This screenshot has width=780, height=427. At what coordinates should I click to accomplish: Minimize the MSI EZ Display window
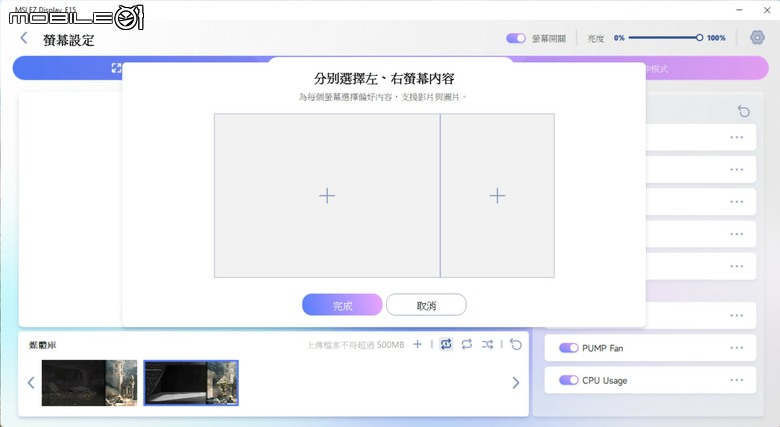point(739,9)
